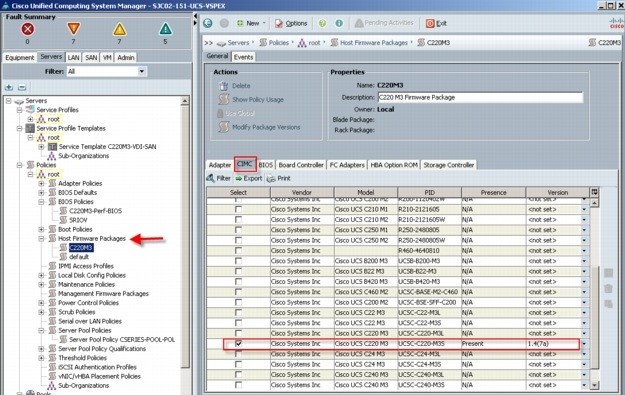
Task: Click the green back navigation arrow
Action: [208, 23]
